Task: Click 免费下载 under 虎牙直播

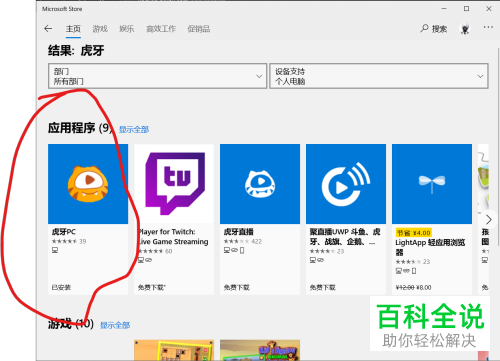Action: point(237,287)
